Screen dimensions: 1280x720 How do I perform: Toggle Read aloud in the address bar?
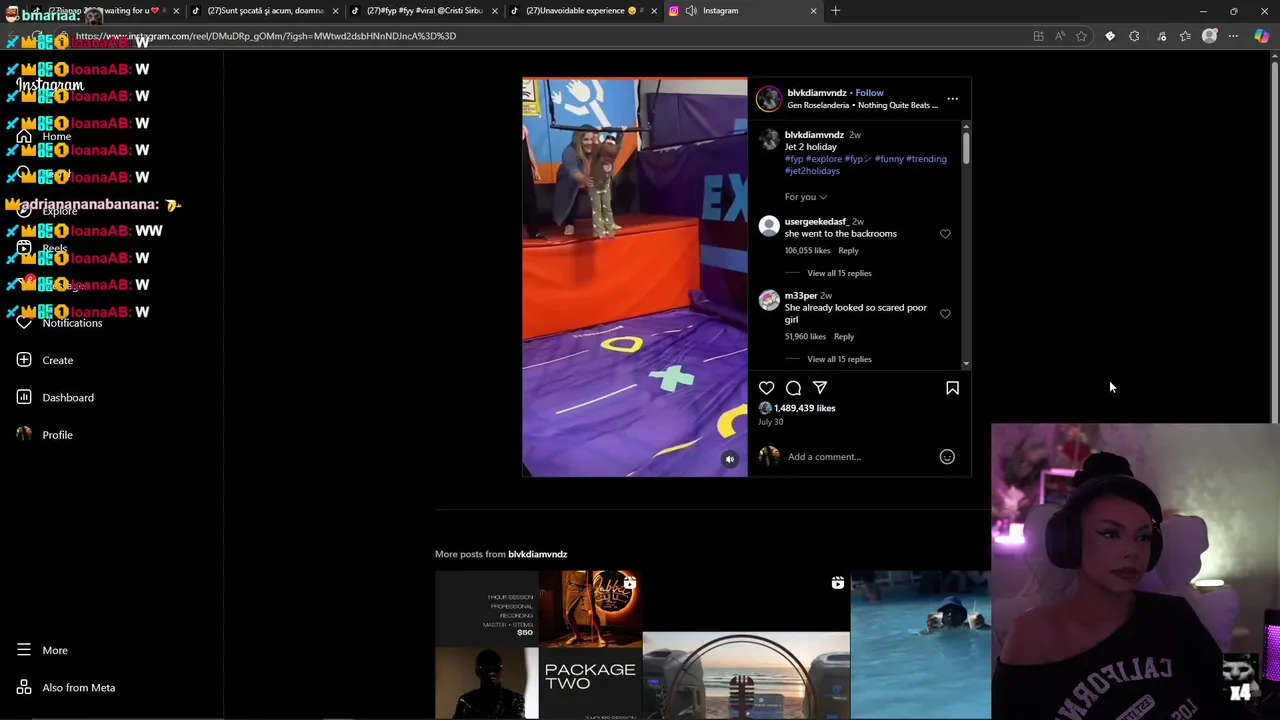click(x=1060, y=36)
